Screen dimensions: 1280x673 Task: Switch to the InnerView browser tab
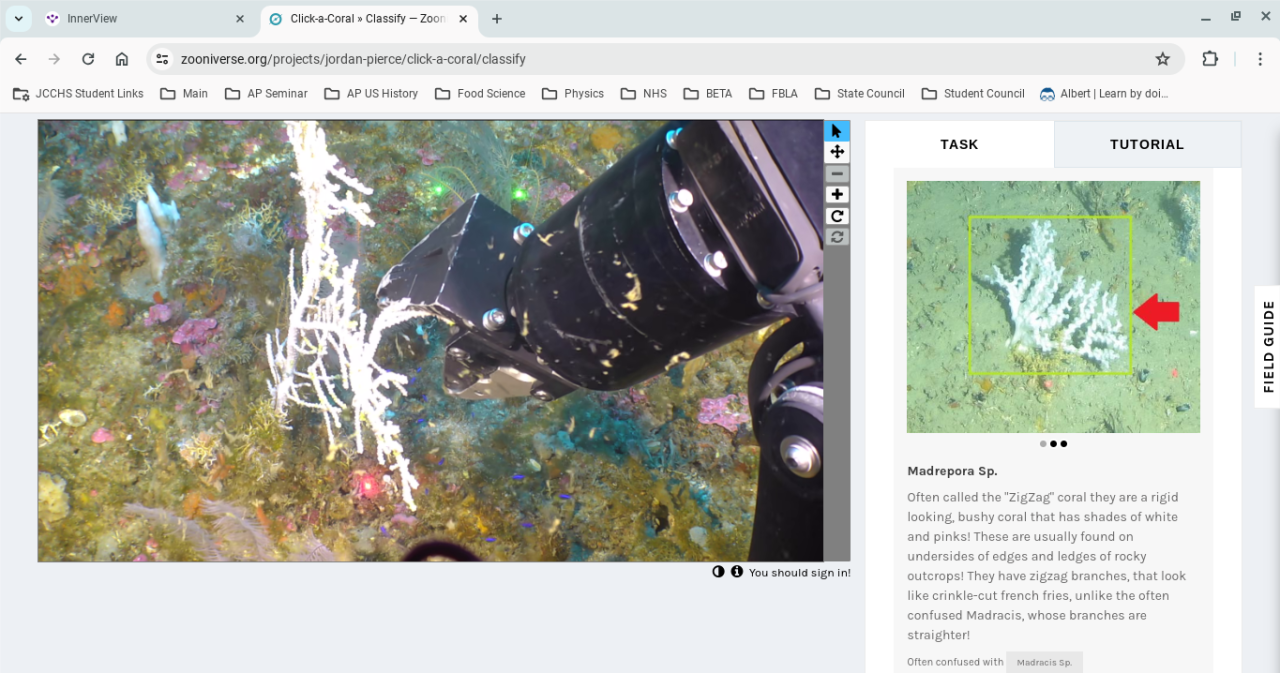tap(146, 19)
